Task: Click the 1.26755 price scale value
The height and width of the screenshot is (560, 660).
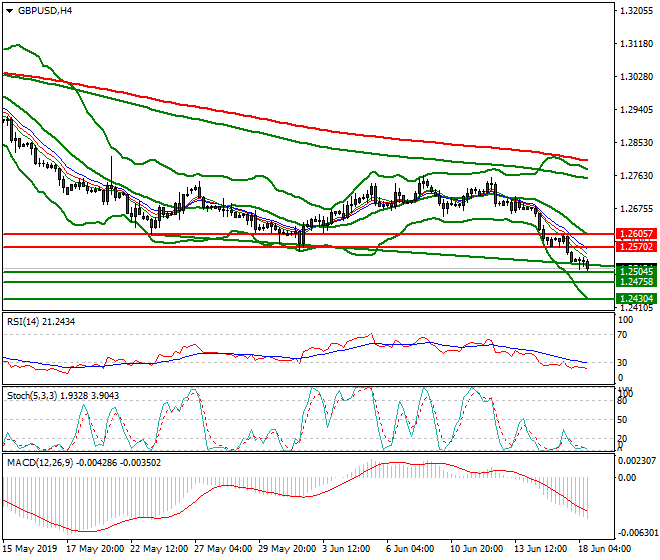Action: tap(636, 209)
